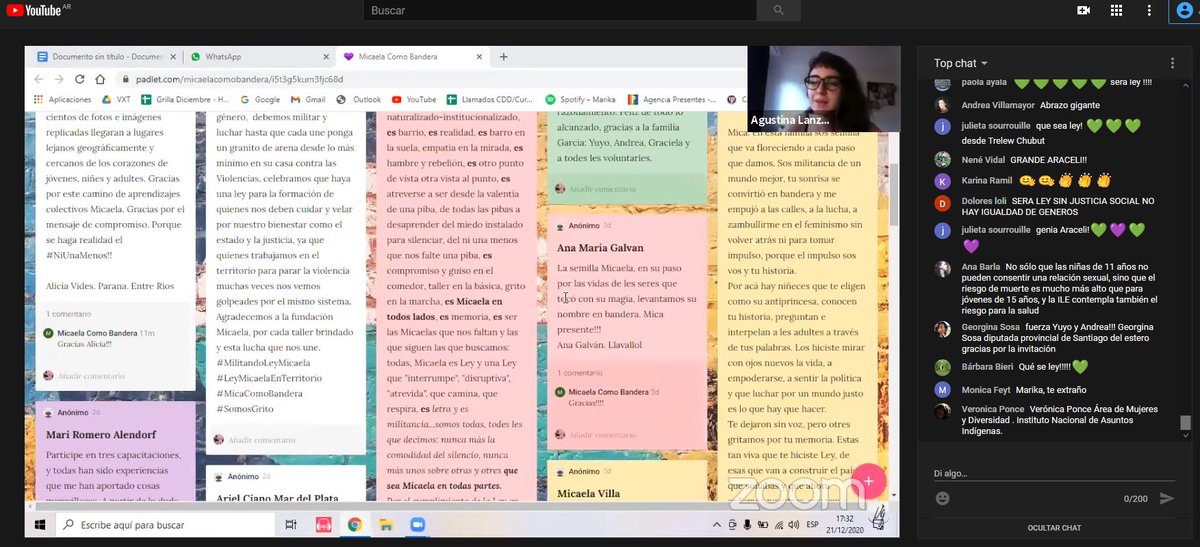Open the YouTube settings three-dot menu
This screenshot has width=1200, height=547.
(1150, 10)
